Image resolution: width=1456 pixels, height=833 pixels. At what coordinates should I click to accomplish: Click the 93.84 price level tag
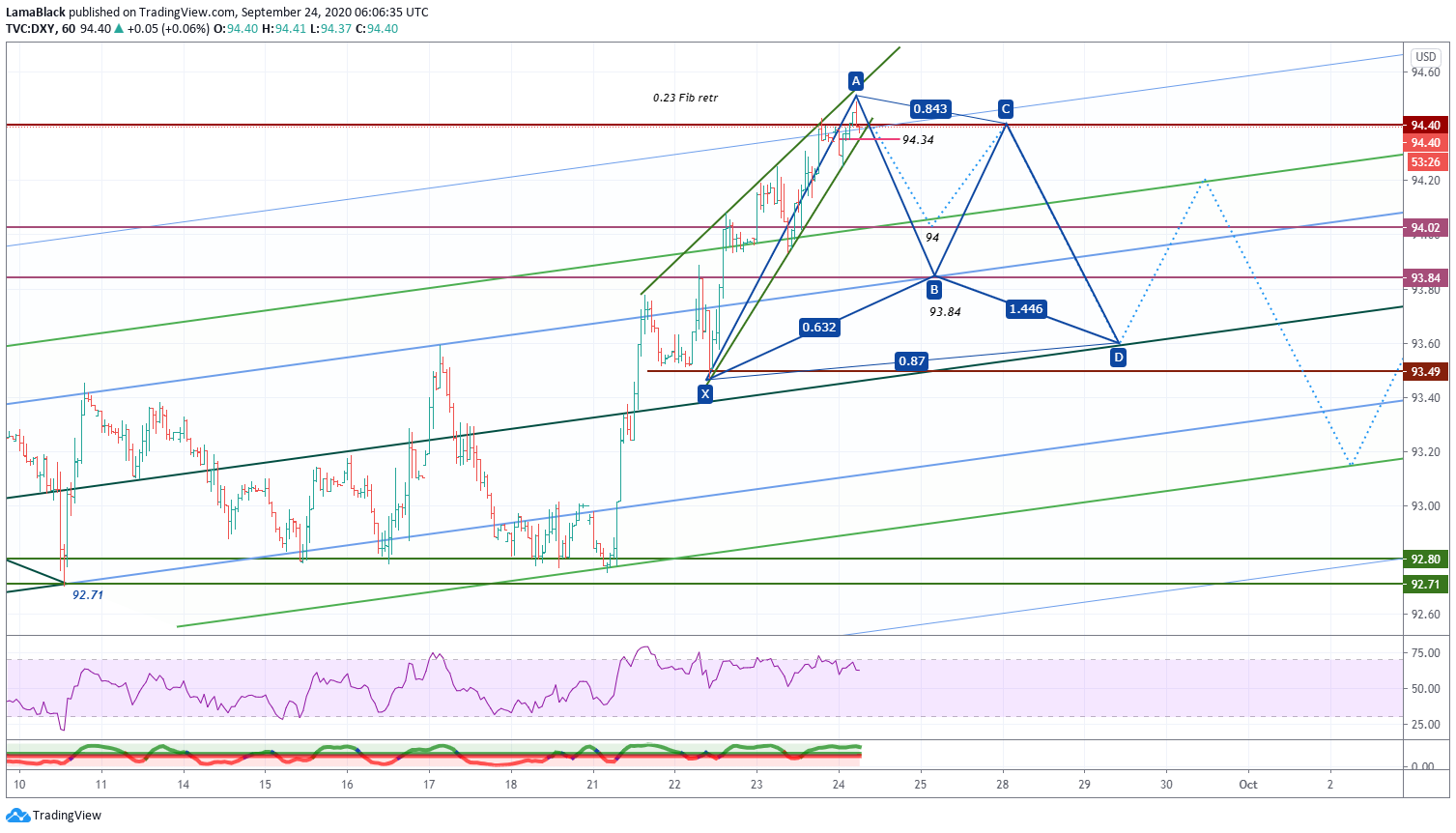click(1426, 278)
